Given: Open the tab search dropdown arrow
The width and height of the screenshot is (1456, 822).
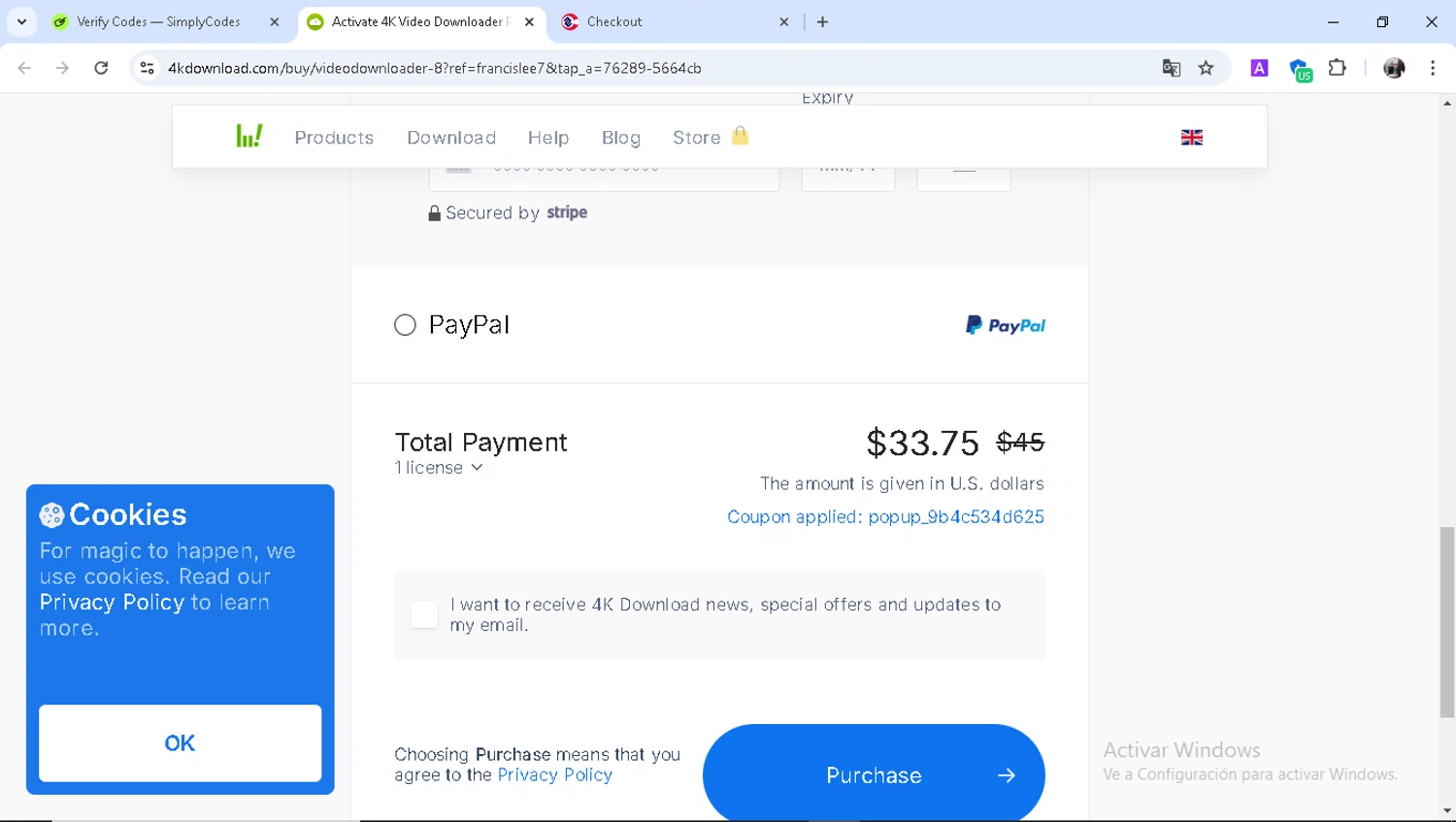Looking at the screenshot, I should [x=21, y=21].
